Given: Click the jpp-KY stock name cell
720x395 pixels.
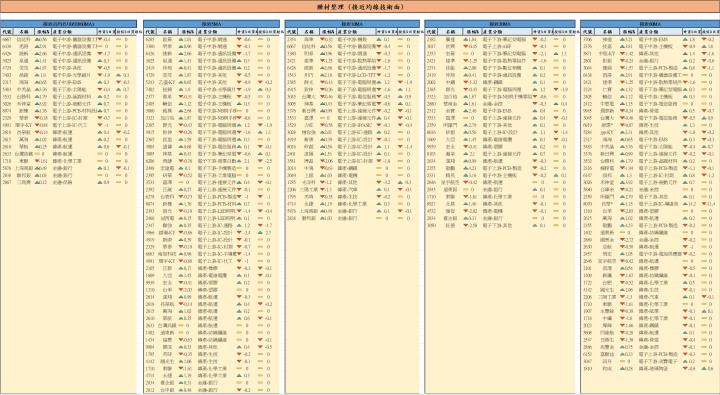Looking at the screenshot, I should click(607, 132).
